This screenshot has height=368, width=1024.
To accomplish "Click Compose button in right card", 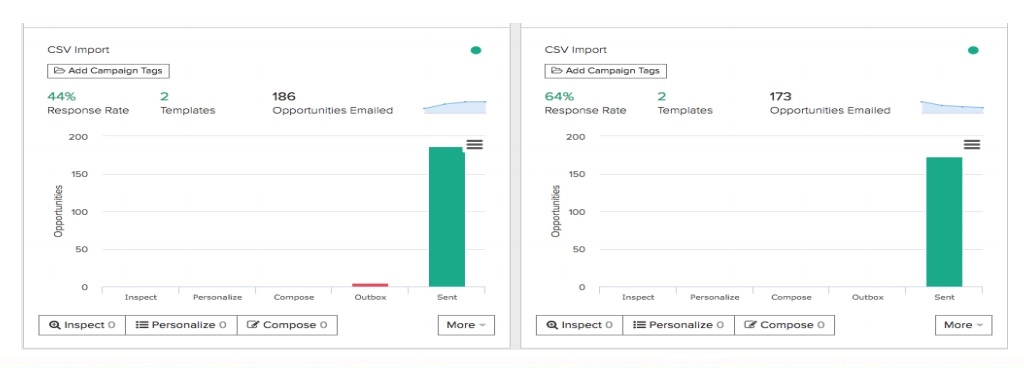I will 784,325.
